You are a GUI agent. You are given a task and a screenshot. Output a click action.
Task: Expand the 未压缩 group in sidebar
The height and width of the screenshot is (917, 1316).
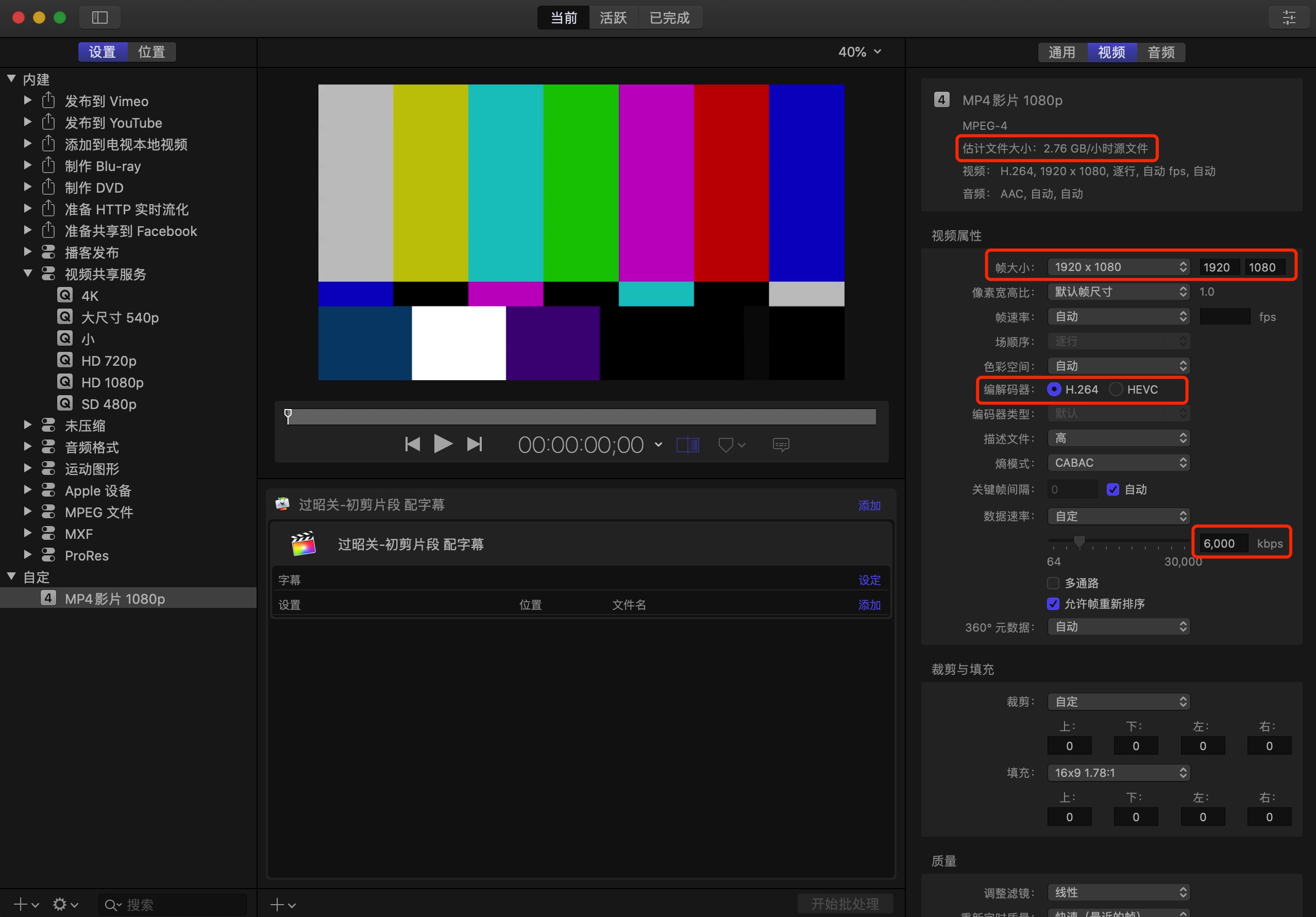click(x=27, y=425)
